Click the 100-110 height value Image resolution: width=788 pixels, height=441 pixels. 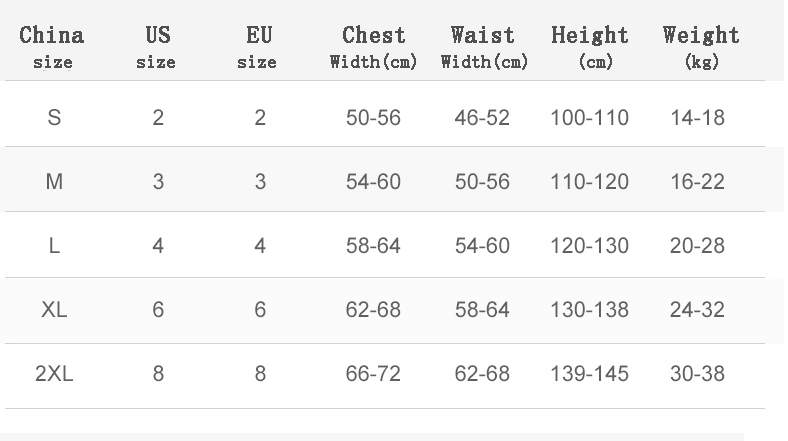pos(590,118)
